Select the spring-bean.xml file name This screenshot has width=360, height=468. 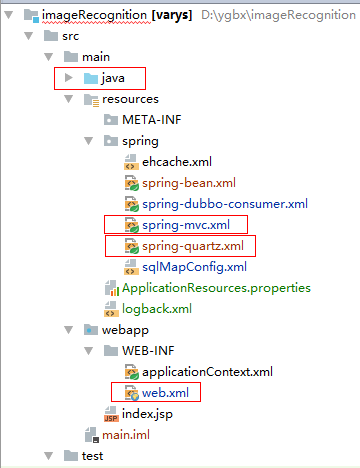click(189, 183)
